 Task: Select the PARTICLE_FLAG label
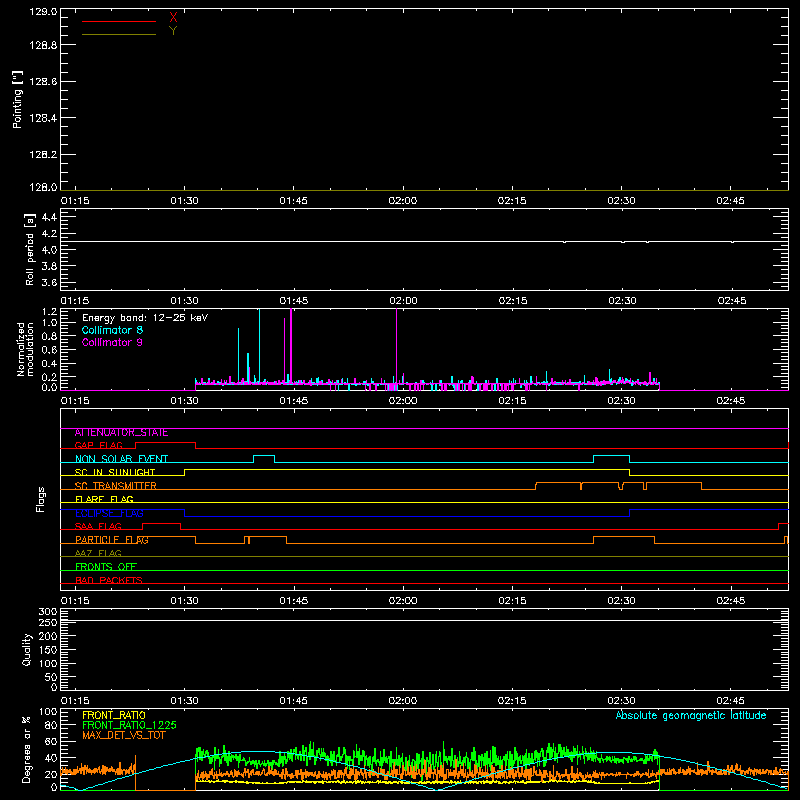tap(112, 540)
